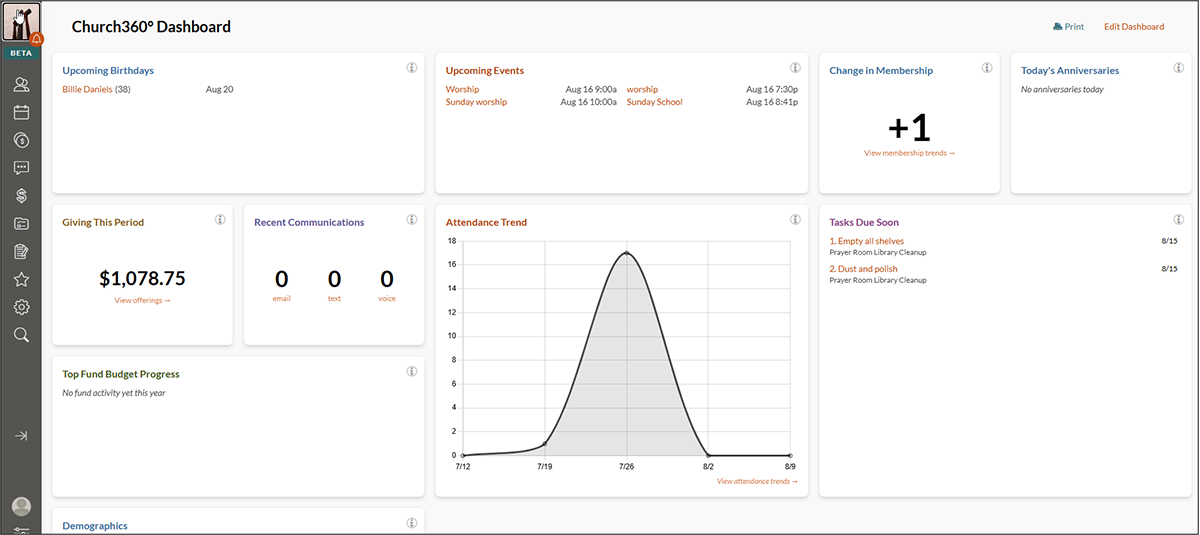This screenshot has height=535, width=1200.
Task: Open the user avatar at the sidebar bottom
Action: coord(21,507)
